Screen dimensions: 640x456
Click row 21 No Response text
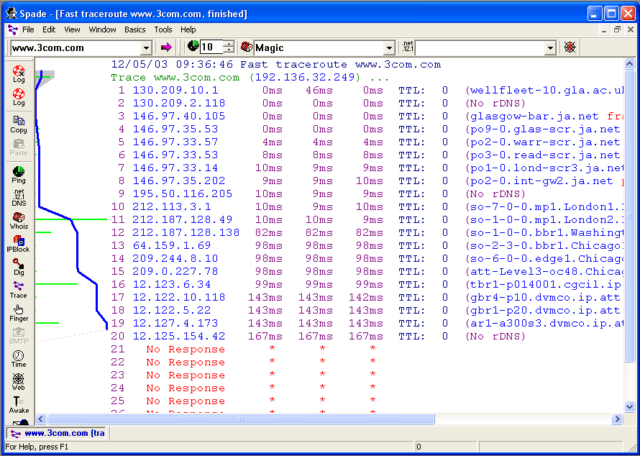pos(186,349)
